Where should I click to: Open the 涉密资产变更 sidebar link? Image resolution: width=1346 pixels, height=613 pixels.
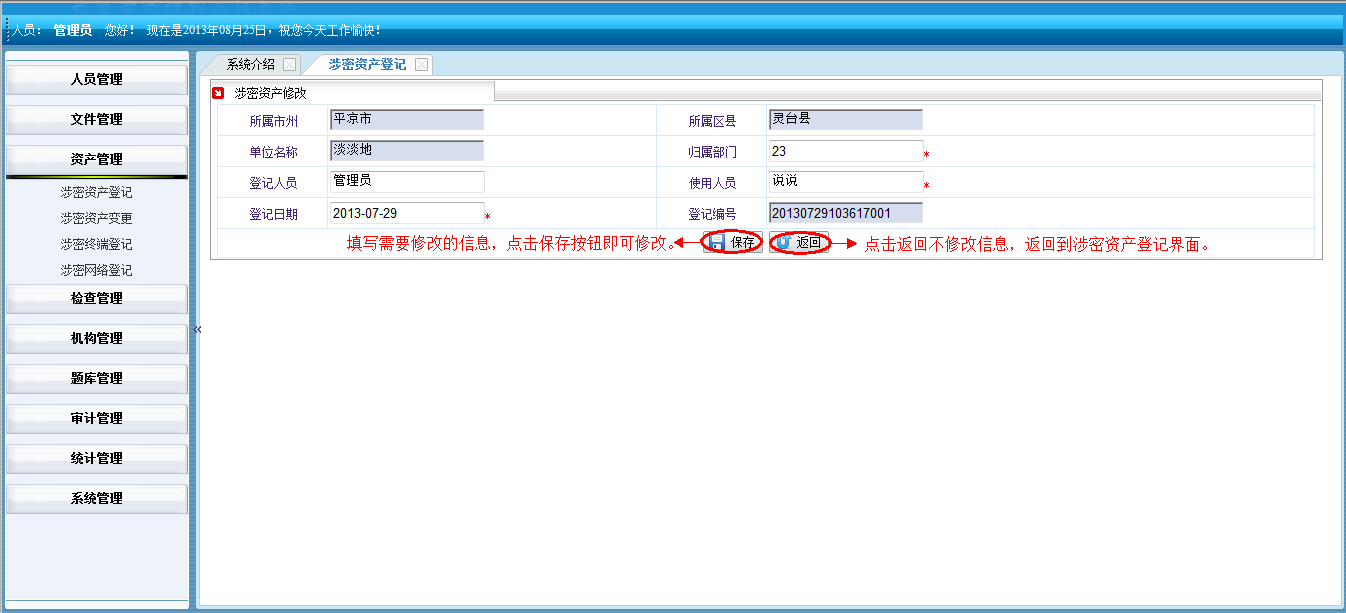tap(96, 218)
